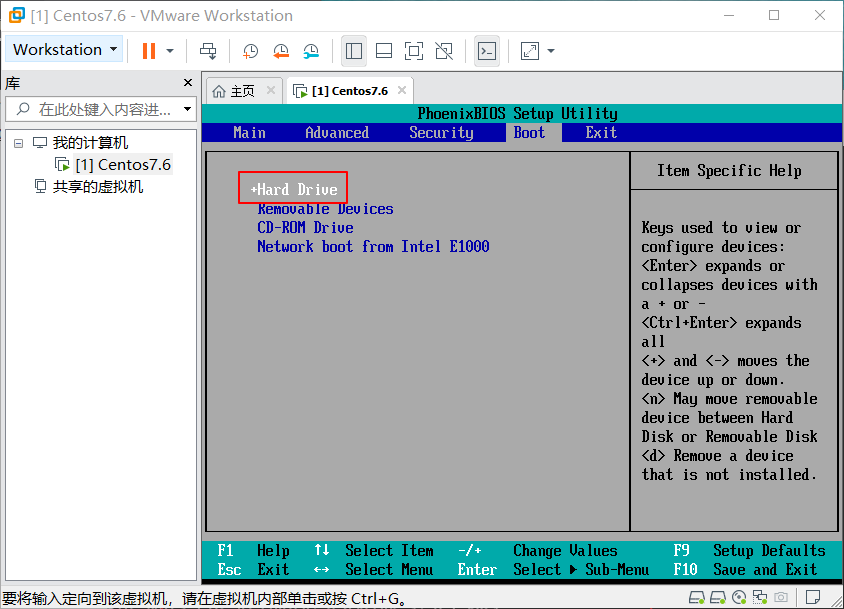Click the CD/DVD drive status icon

(x=740, y=597)
